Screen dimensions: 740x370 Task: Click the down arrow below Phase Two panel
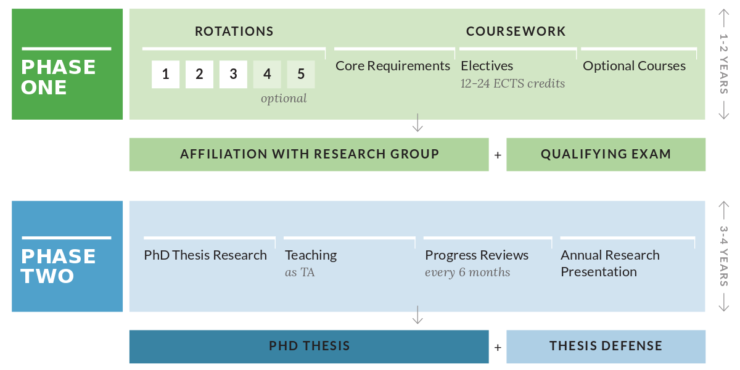pos(417,316)
